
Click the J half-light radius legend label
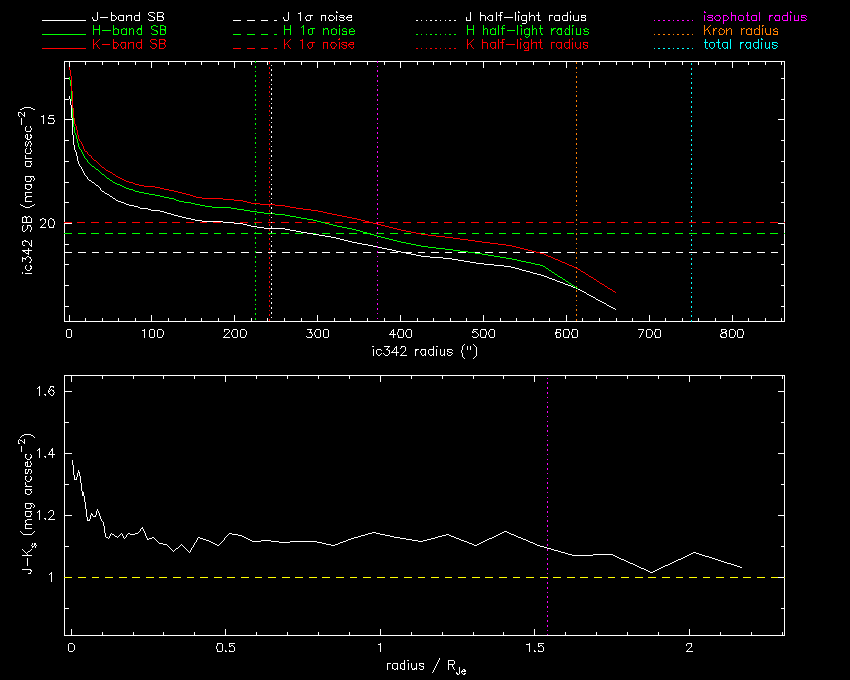(527, 18)
